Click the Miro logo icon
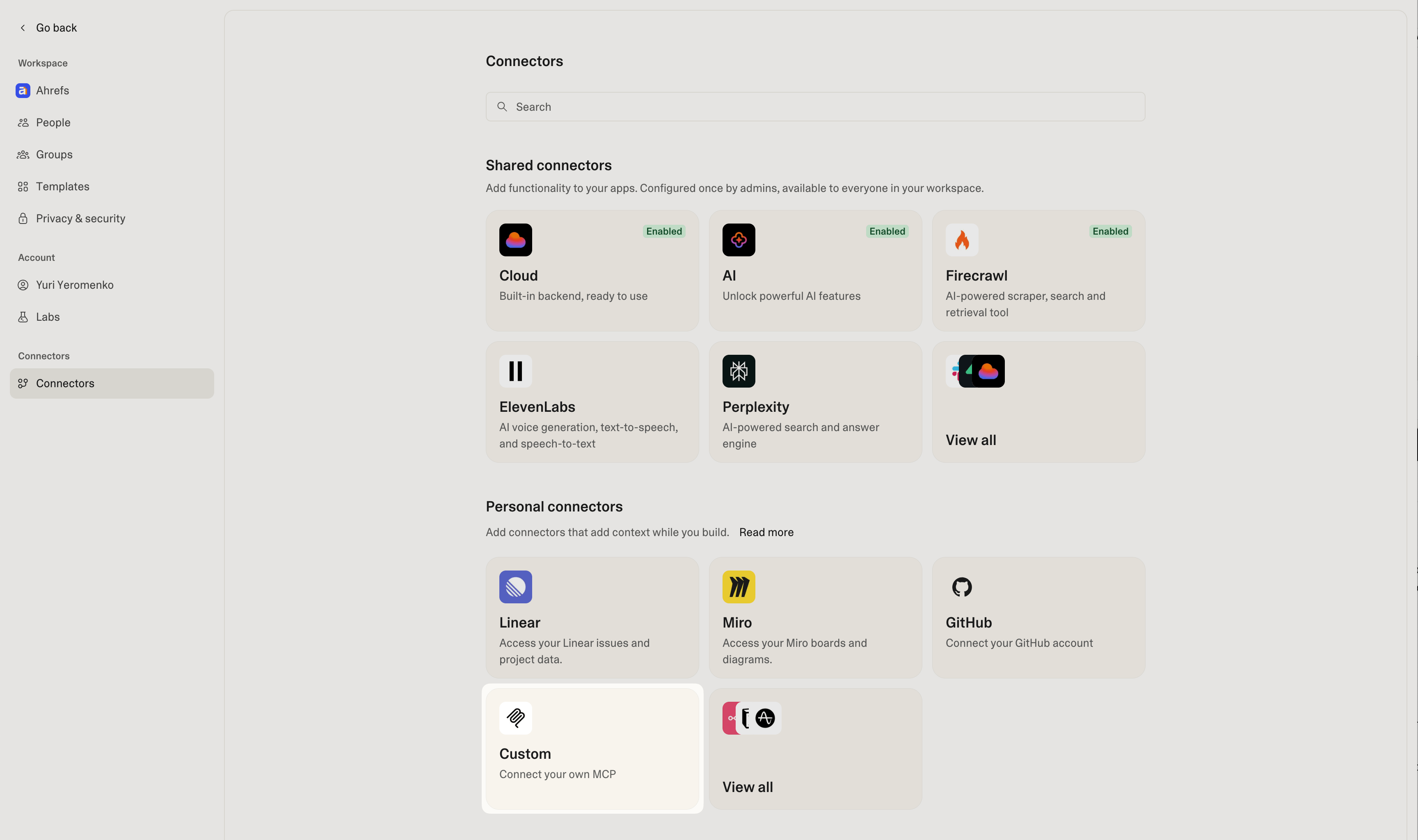This screenshot has width=1418, height=840. pyautogui.click(x=738, y=587)
